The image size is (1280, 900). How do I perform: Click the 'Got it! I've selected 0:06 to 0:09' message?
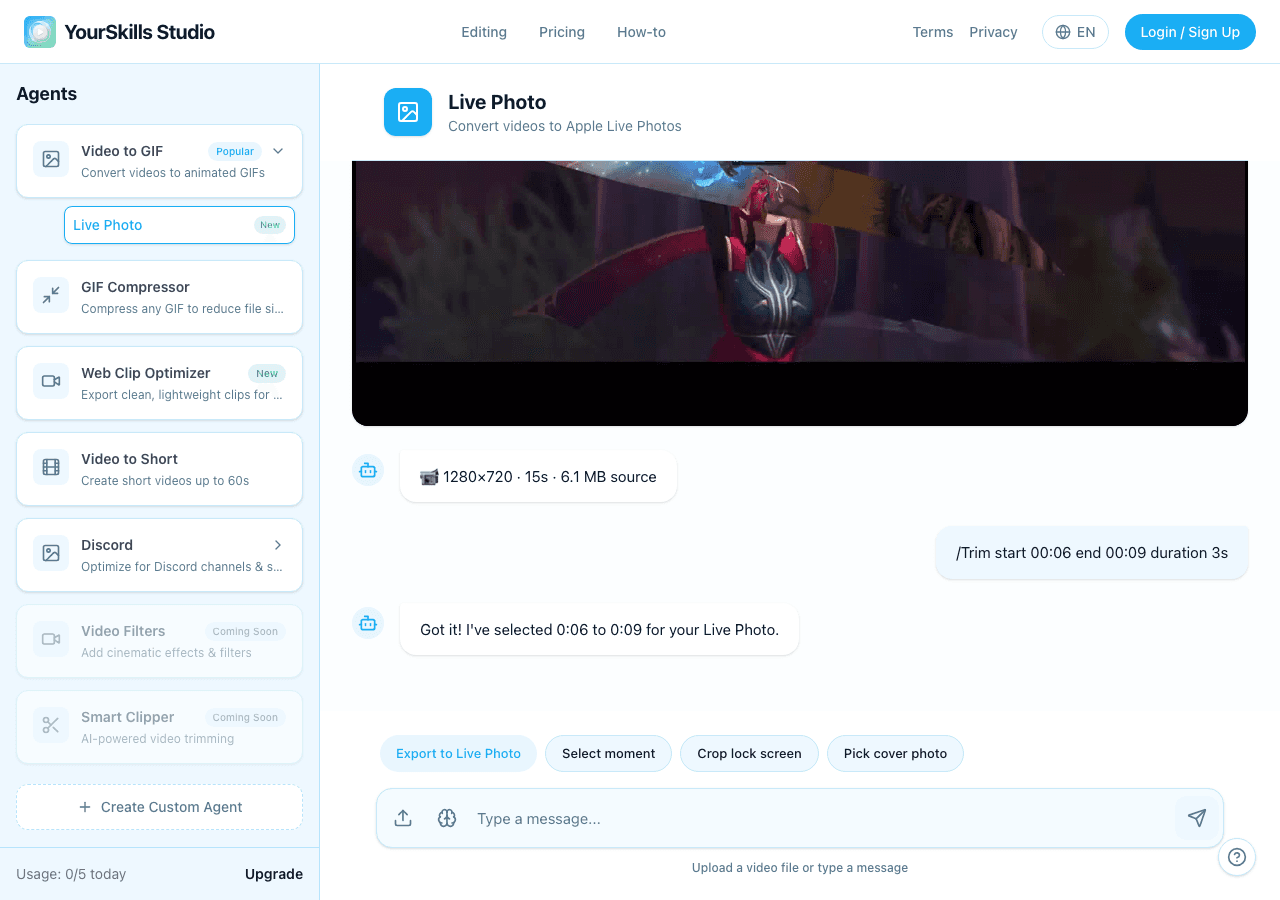tap(599, 630)
